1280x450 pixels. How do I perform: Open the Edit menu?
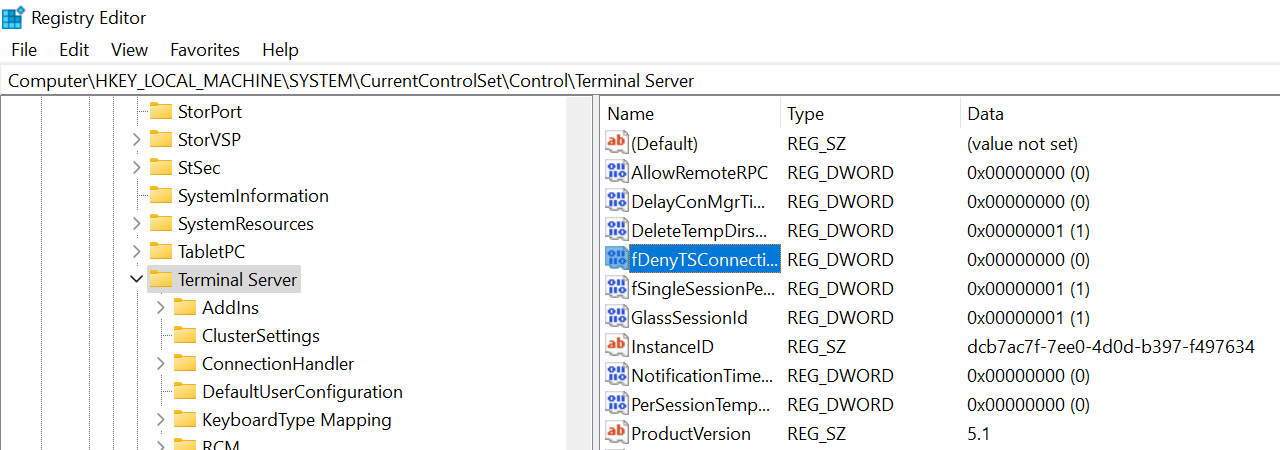[x=74, y=49]
